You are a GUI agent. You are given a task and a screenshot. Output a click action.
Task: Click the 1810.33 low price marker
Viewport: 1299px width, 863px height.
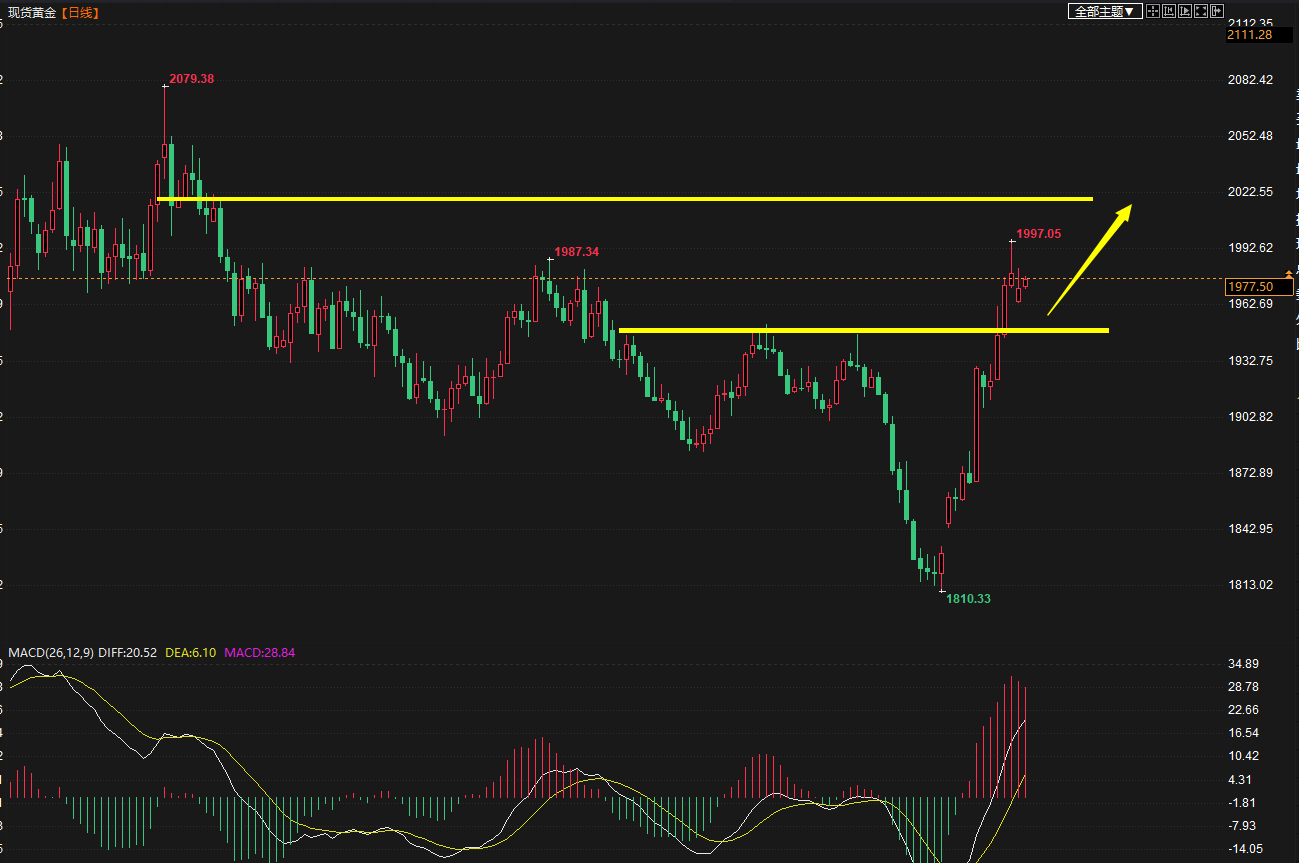968,598
